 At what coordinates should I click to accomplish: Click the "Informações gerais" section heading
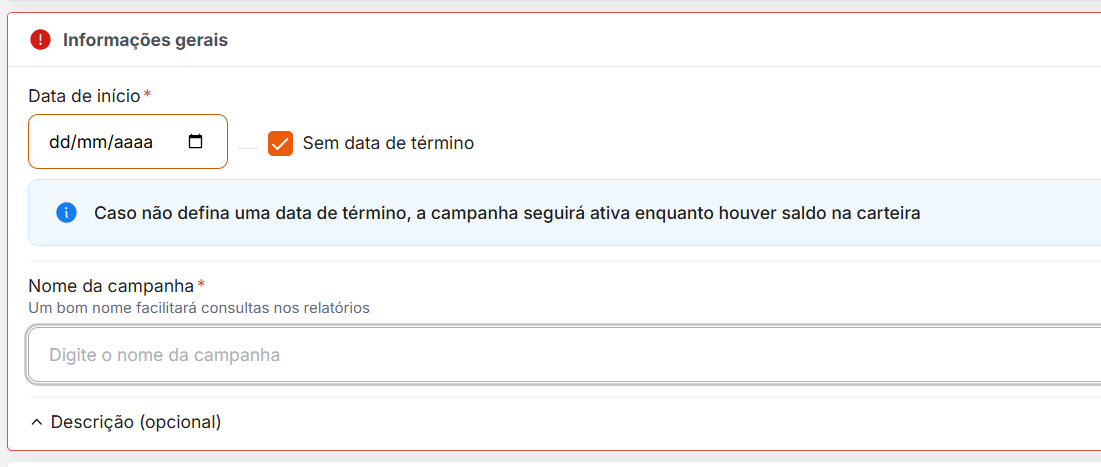pyautogui.click(x=145, y=40)
